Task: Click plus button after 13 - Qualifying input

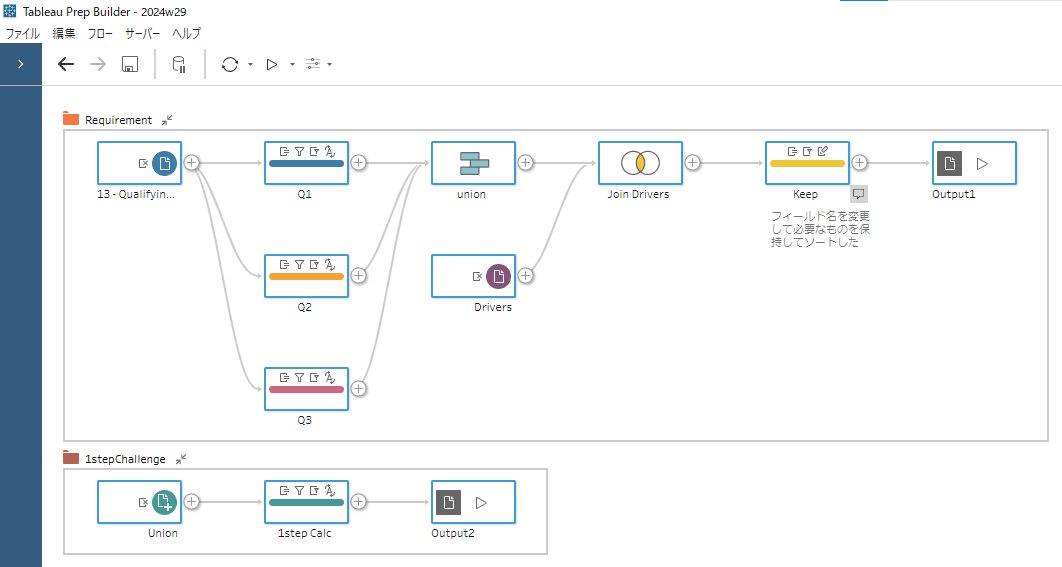Action: [192, 163]
